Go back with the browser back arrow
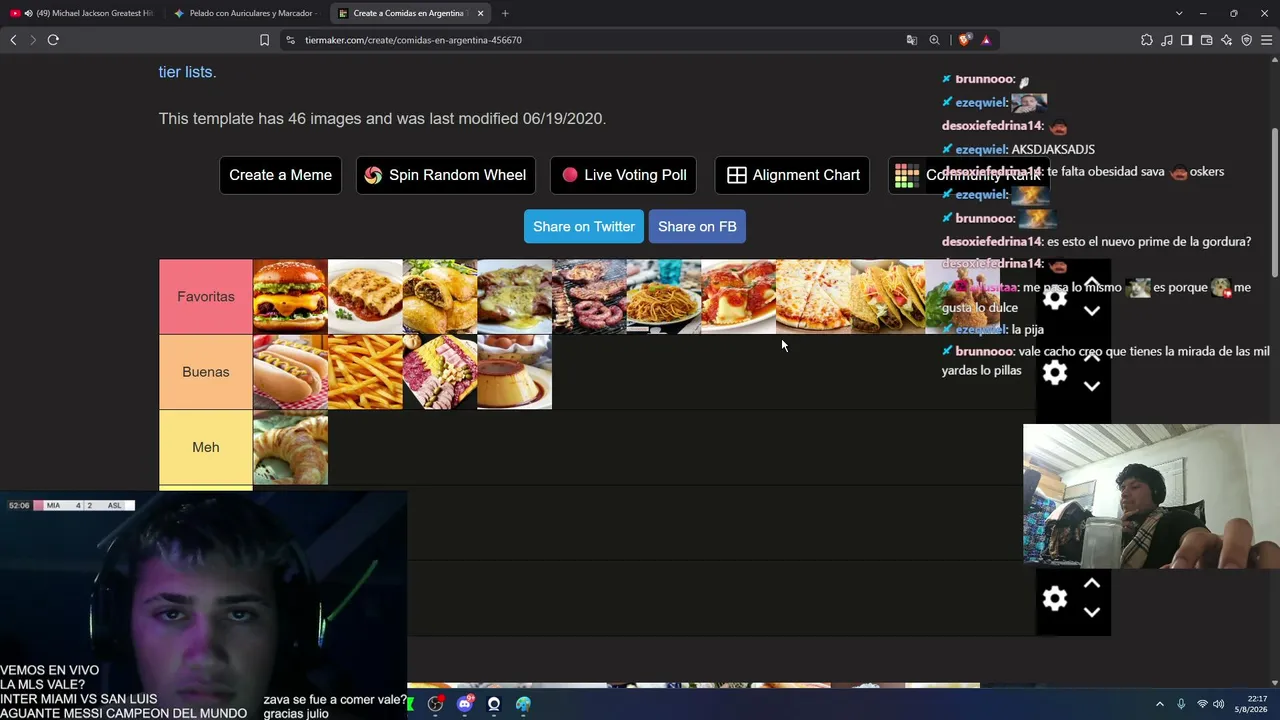The width and height of the screenshot is (1280, 720). pyautogui.click(x=13, y=40)
